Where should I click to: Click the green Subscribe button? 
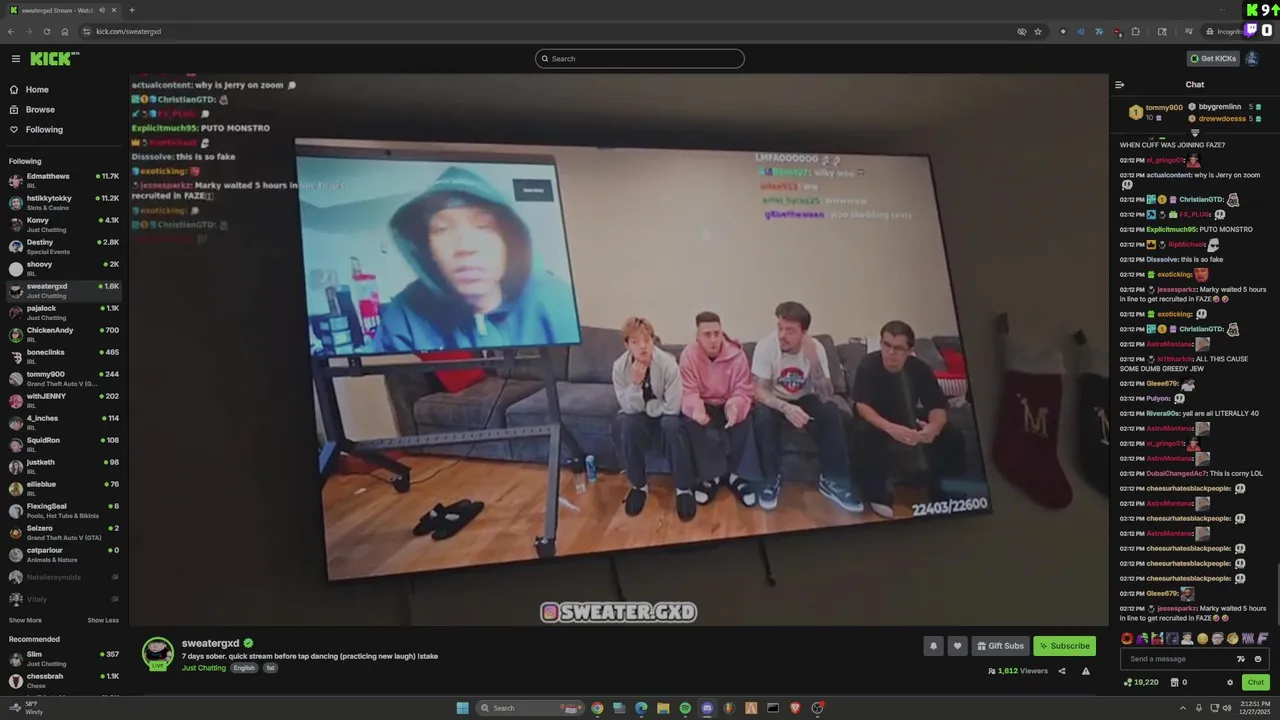pos(1064,646)
